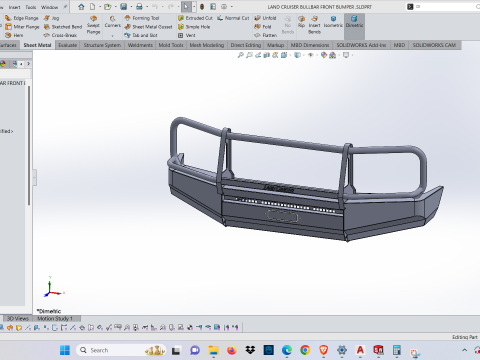Click the Tab and Slot tool
Screen dimensions: 480x360
(141, 35)
